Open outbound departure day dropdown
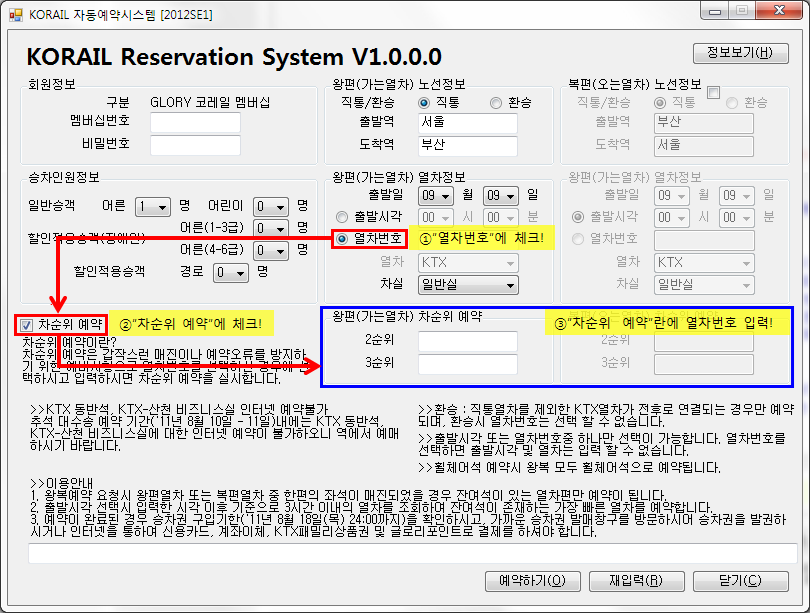Screen dimensions: 810x613 [x=501, y=196]
